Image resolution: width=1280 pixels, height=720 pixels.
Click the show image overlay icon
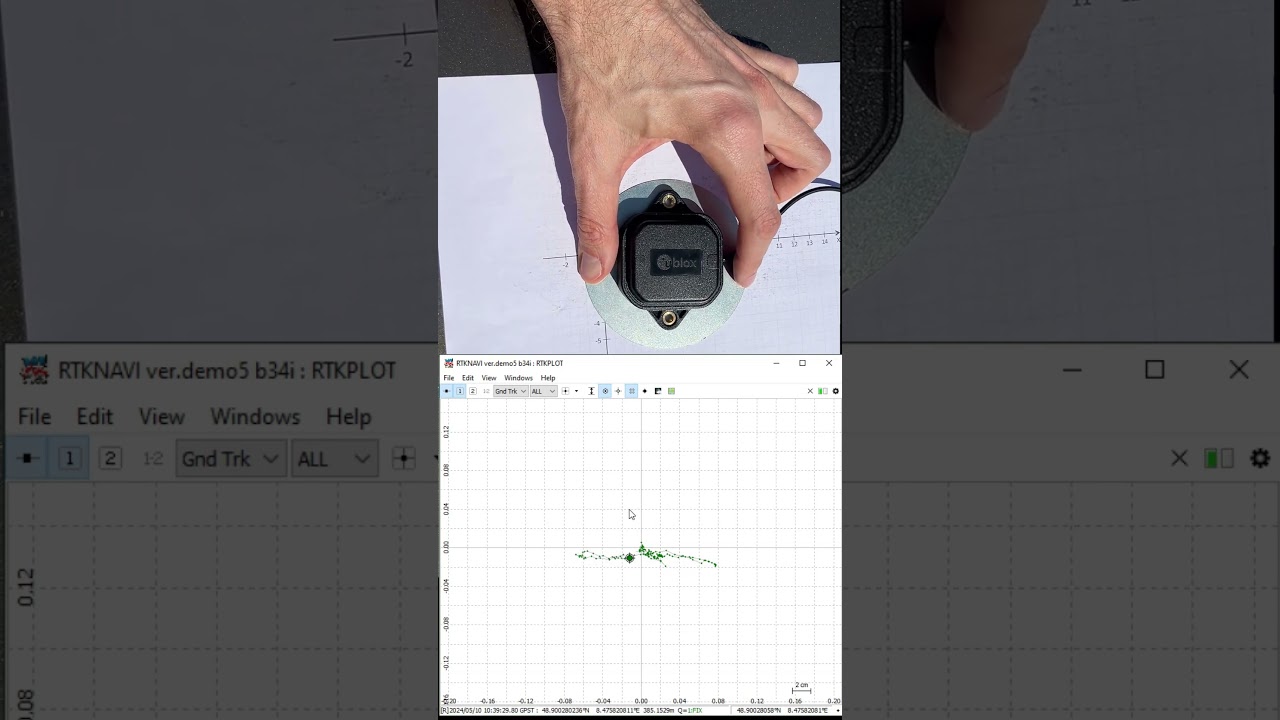coord(658,391)
